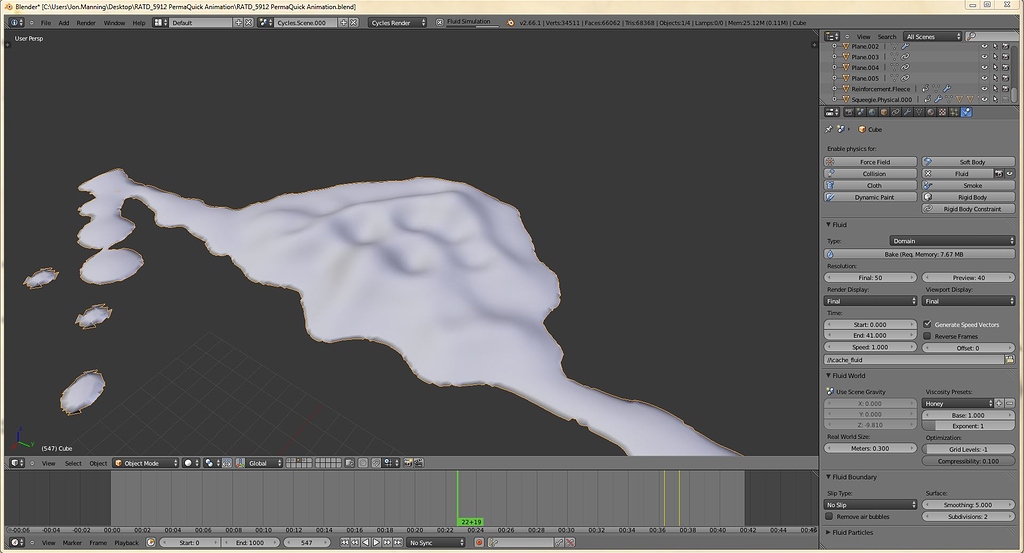Toggle selectability arrow for Plane.003
The image size is (1024, 553).
coord(995,57)
